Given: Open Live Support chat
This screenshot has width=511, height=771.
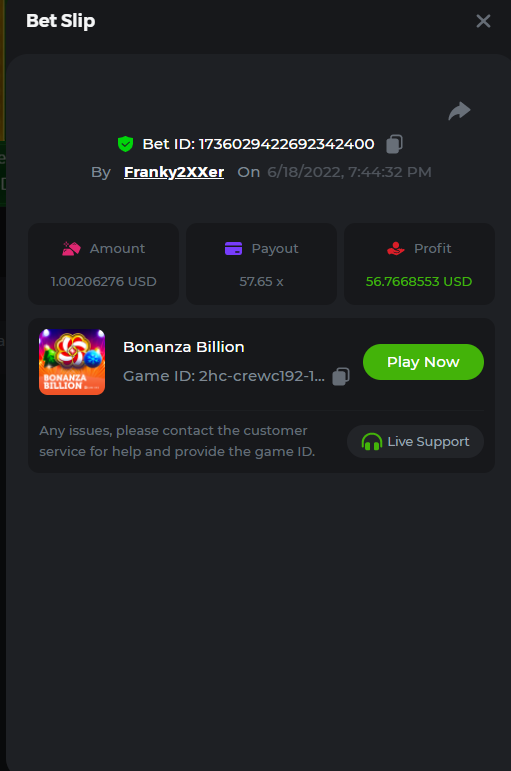Looking at the screenshot, I should [x=416, y=442].
